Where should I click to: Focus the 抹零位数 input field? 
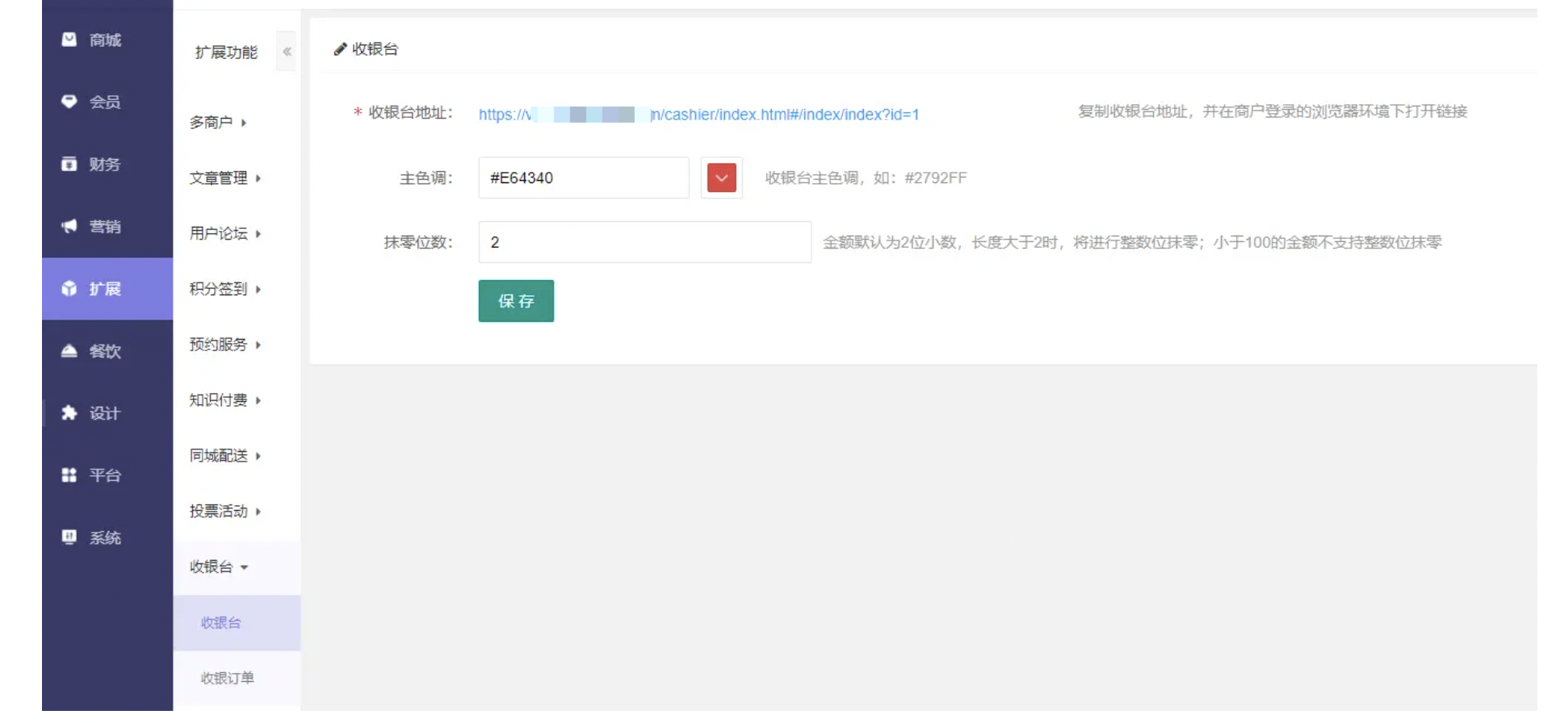[x=645, y=242]
